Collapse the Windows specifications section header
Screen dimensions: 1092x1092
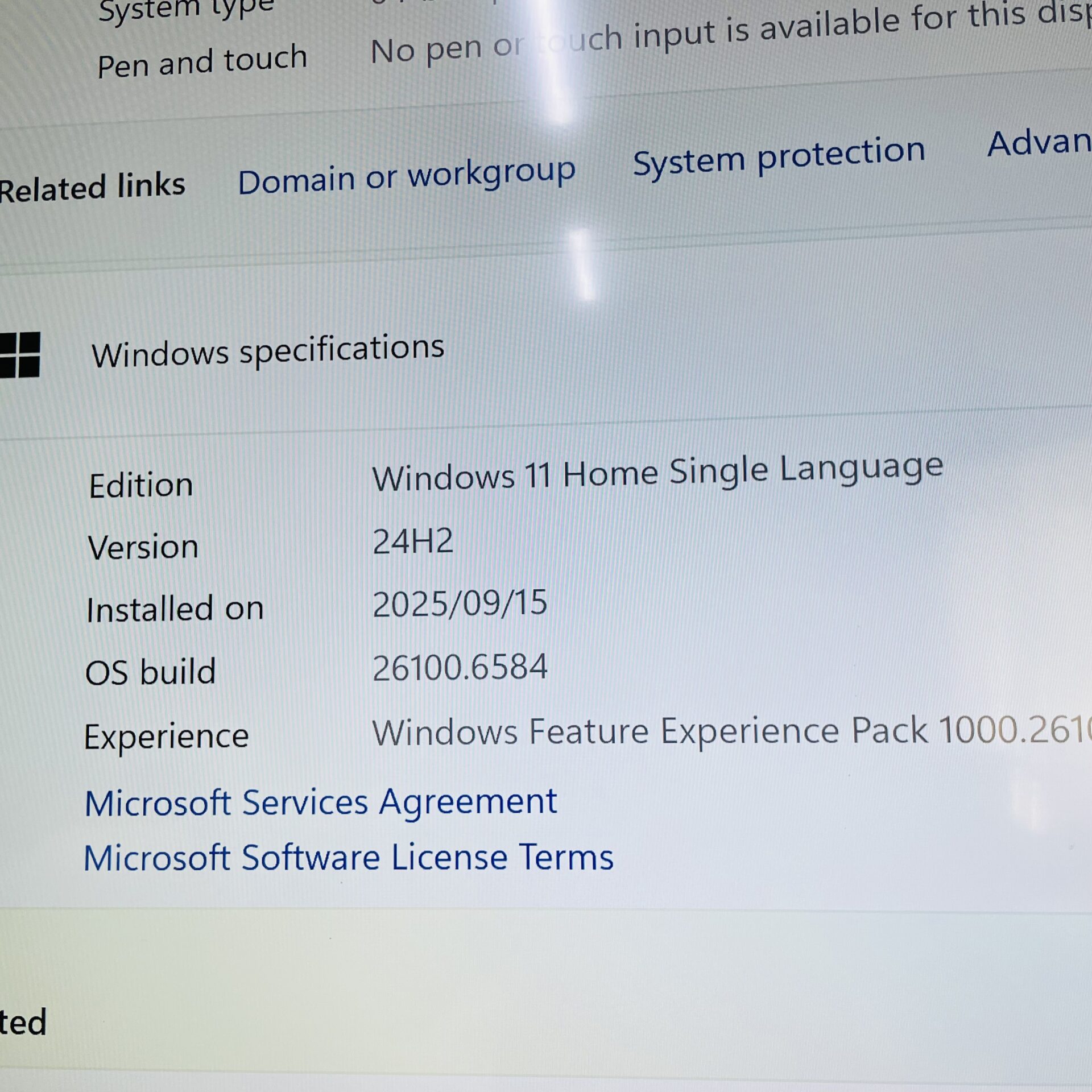267,350
